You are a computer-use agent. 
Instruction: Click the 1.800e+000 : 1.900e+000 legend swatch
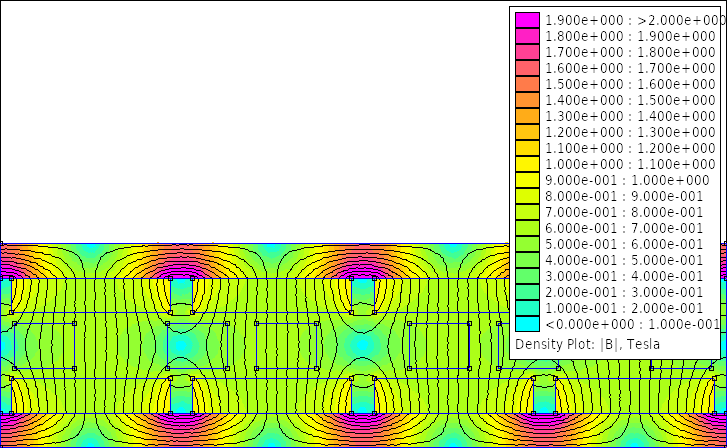[527, 36]
